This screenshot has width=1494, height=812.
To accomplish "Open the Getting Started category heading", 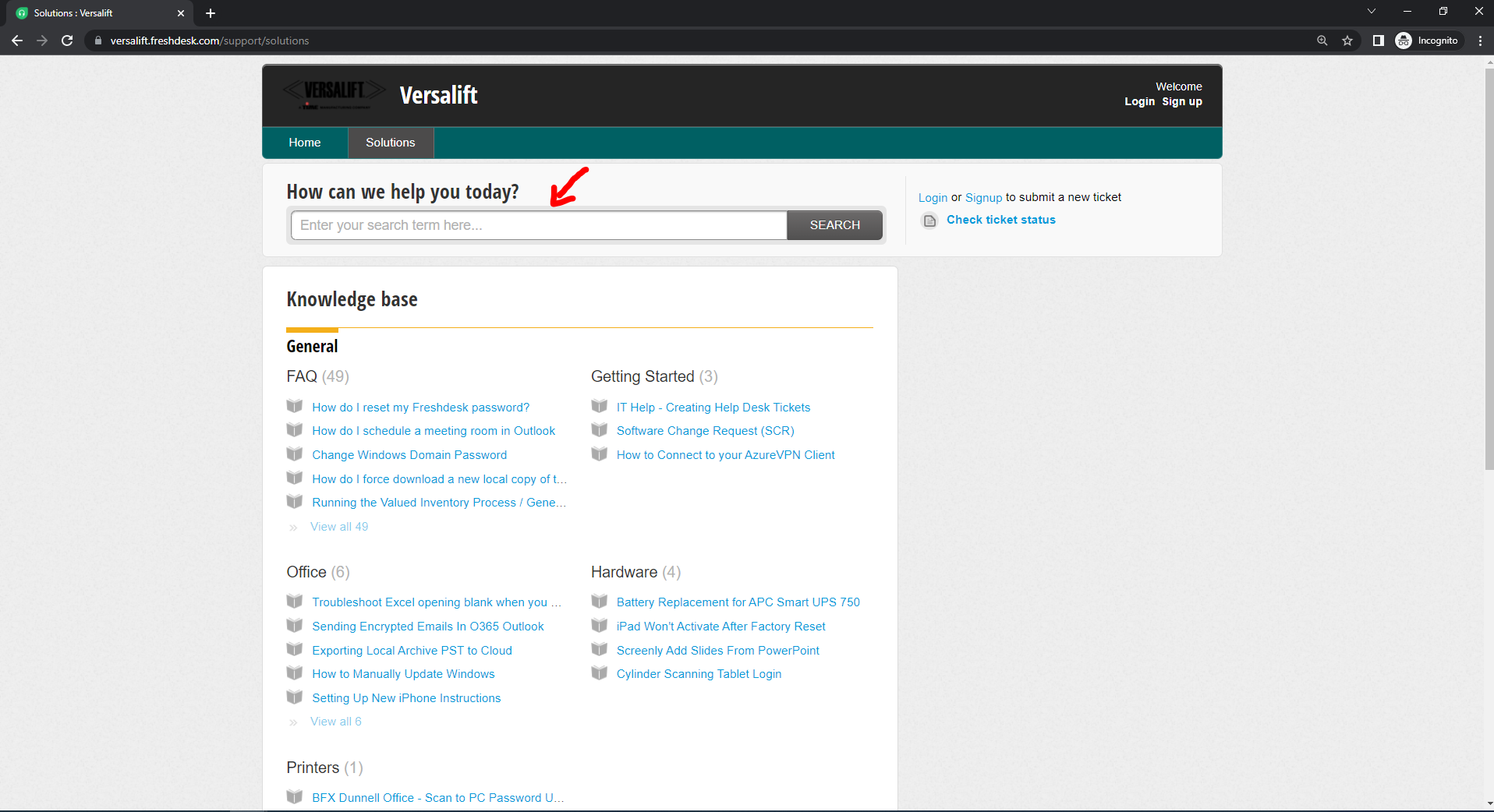I will [x=643, y=376].
